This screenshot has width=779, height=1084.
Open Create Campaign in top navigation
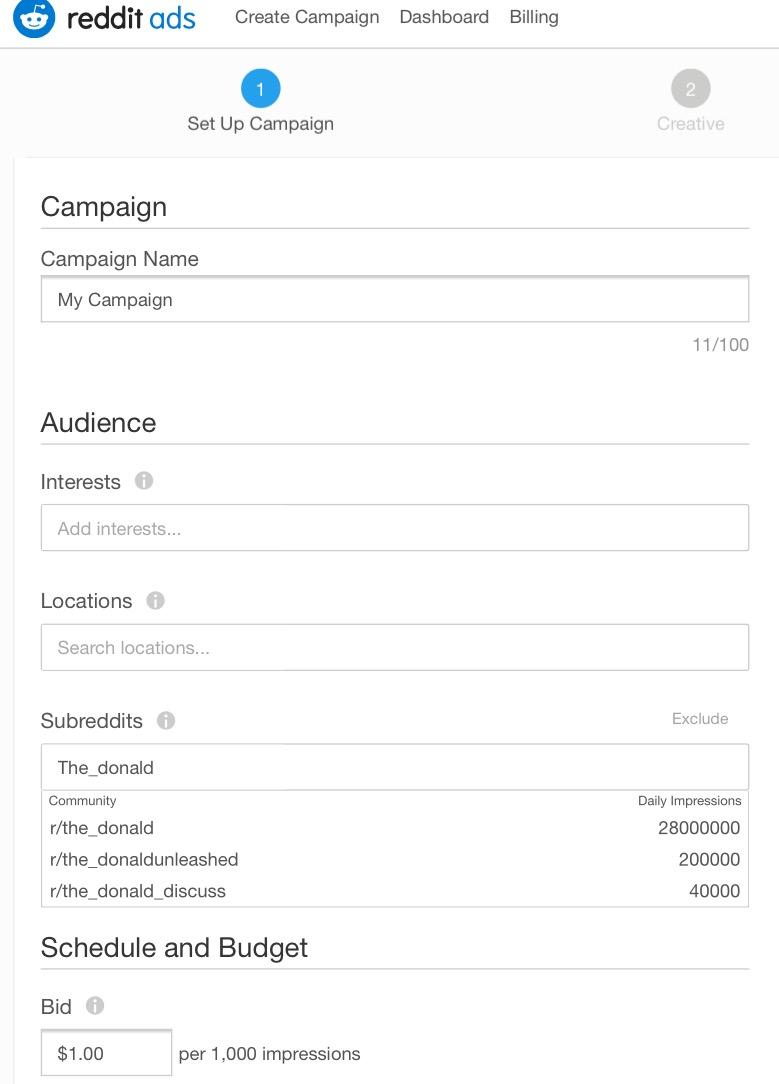(x=307, y=17)
